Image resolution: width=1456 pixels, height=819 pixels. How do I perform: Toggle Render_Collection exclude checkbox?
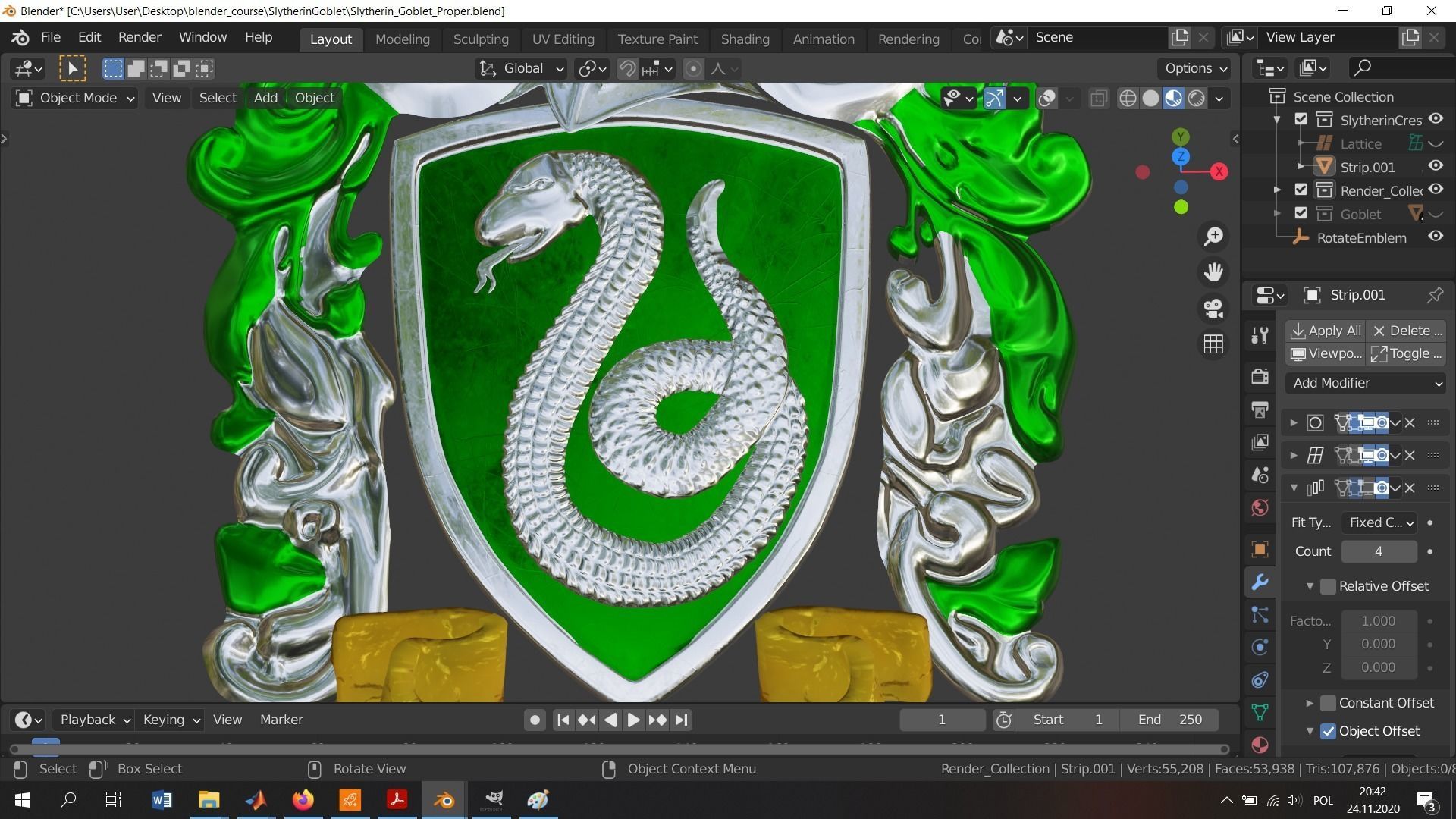pyautogui.click(x=1301, y=190)
